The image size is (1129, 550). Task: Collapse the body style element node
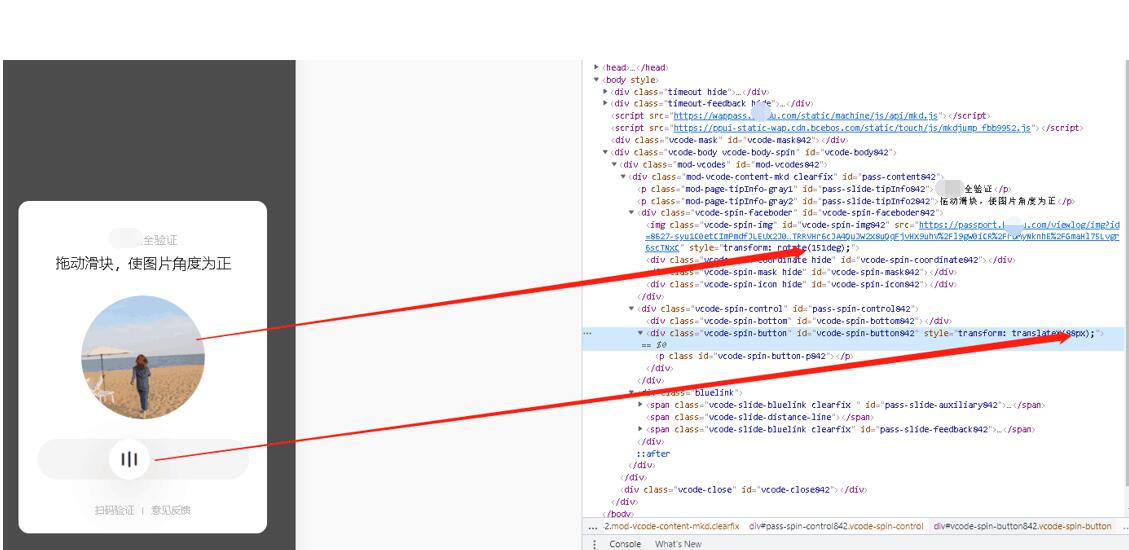click(597, 80)
